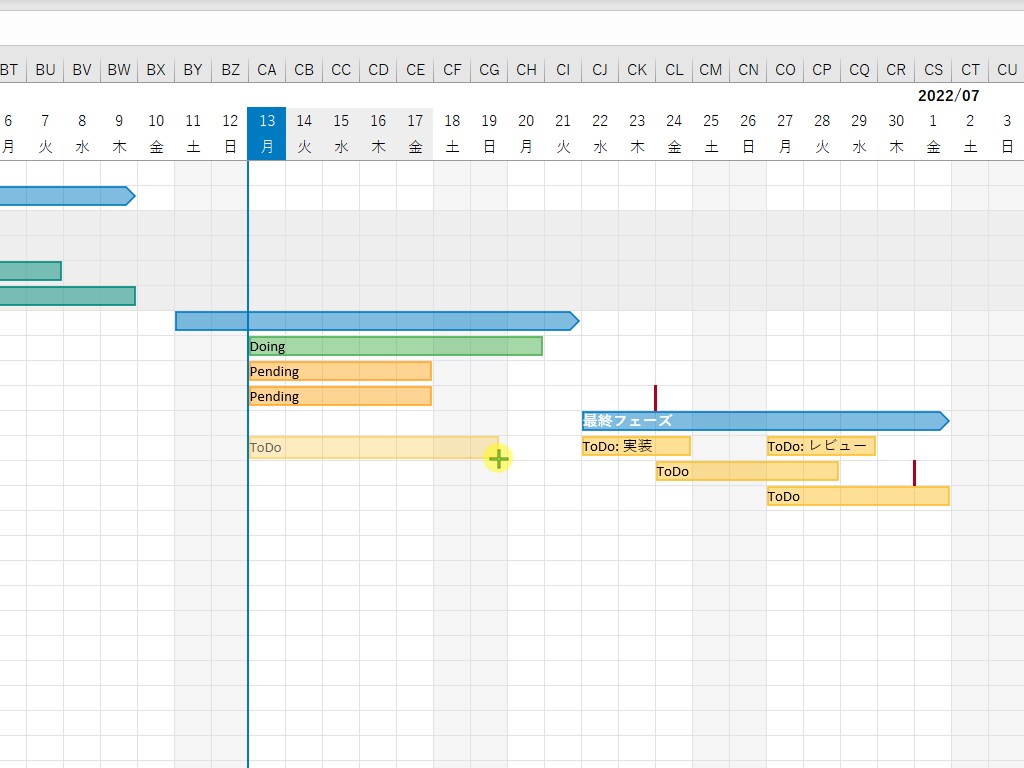
Task: Select the upper Pending task bar
Action: click(340, 371)
